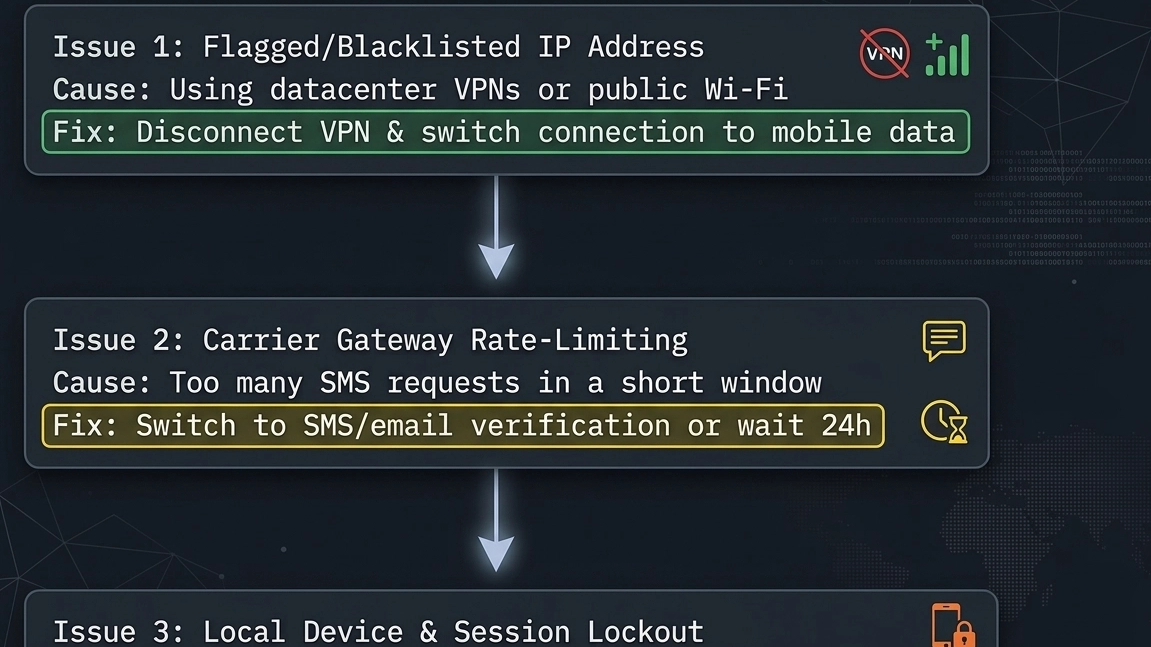Click 'Rate-Limiting' text in Issue 2 title
The height and width of the screenshot is (647, 1151).
[x=579, y=340]
